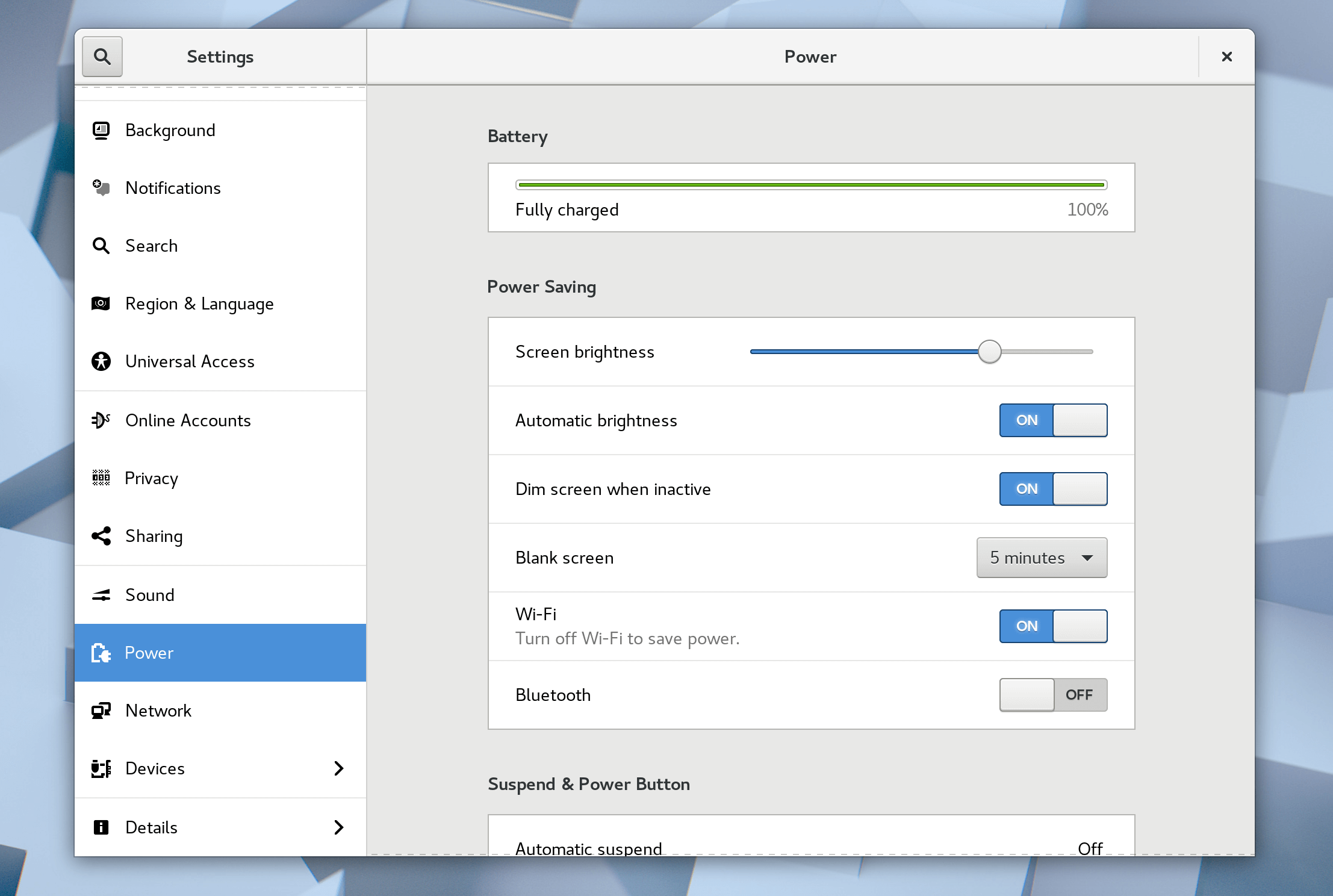Viewport: 1333px width, 896px height.
Task: Open the Sharing settings icon
Action: 101,536
